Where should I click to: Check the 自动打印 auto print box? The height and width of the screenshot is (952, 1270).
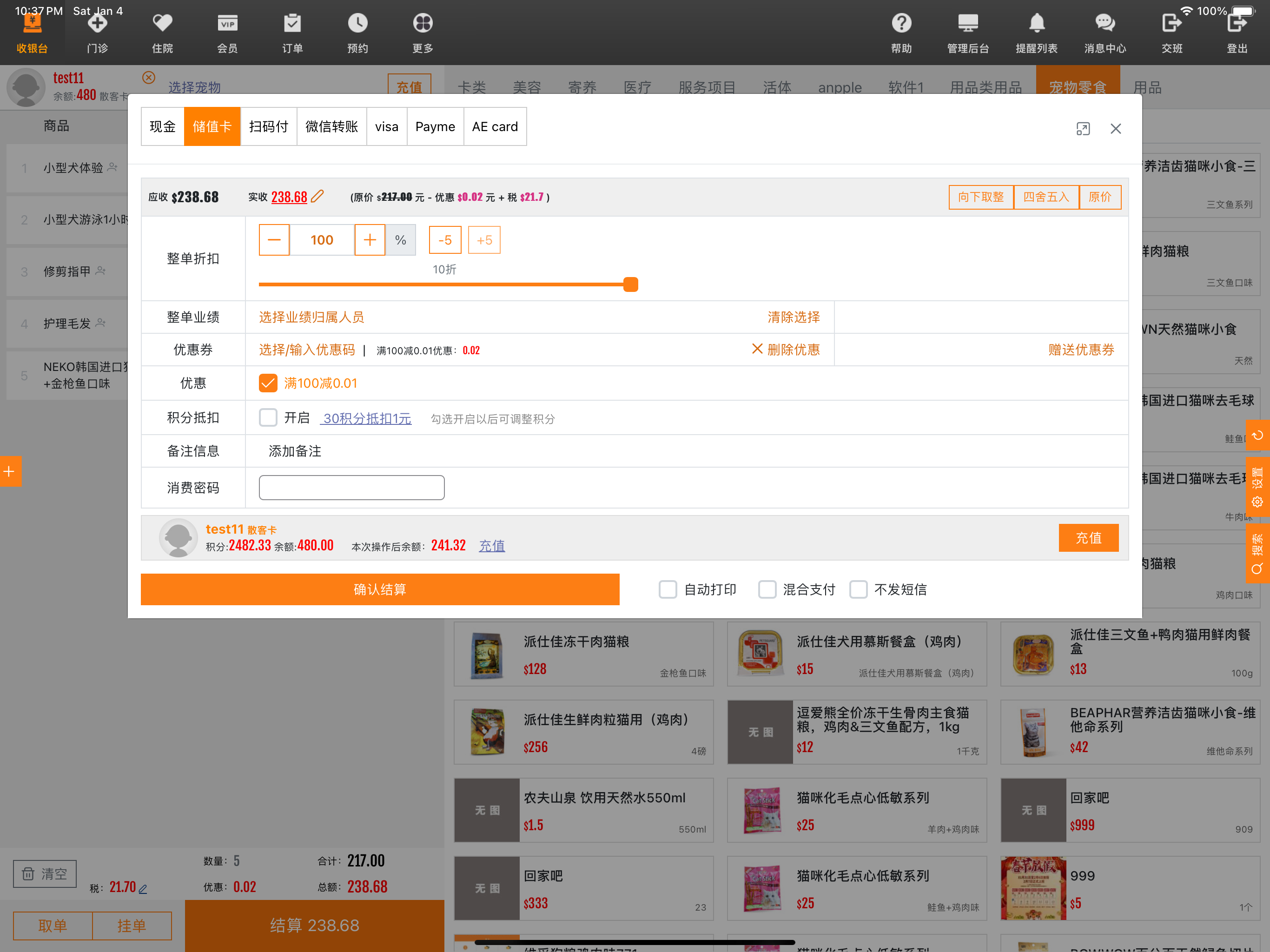click(x=668, y=589)
